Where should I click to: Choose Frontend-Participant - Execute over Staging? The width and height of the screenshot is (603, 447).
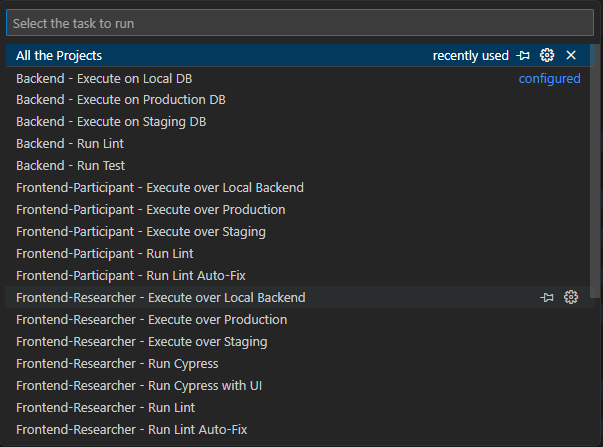[297, 232]
